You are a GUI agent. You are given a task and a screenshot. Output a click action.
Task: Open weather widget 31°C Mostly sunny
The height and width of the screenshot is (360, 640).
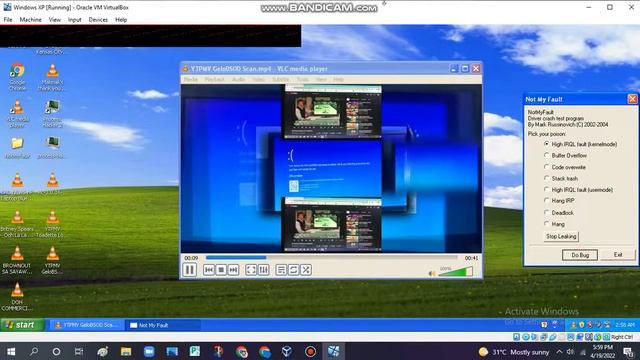click(x=513, y=352)
